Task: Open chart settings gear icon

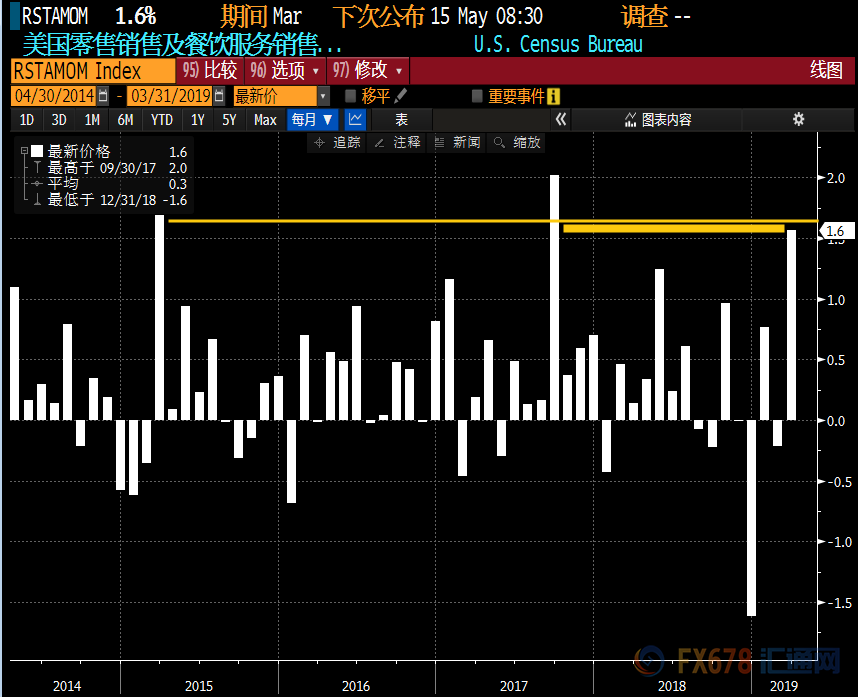Action: pos(798,119)
